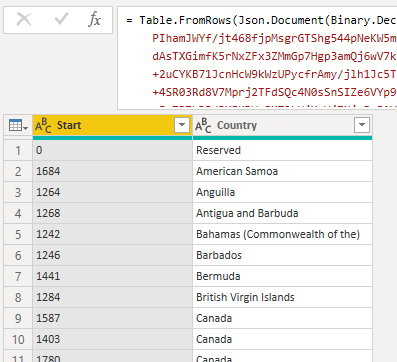
Task: Select the Canada cell in row 10
Action: pyautogui.click(x=282, y=339)
